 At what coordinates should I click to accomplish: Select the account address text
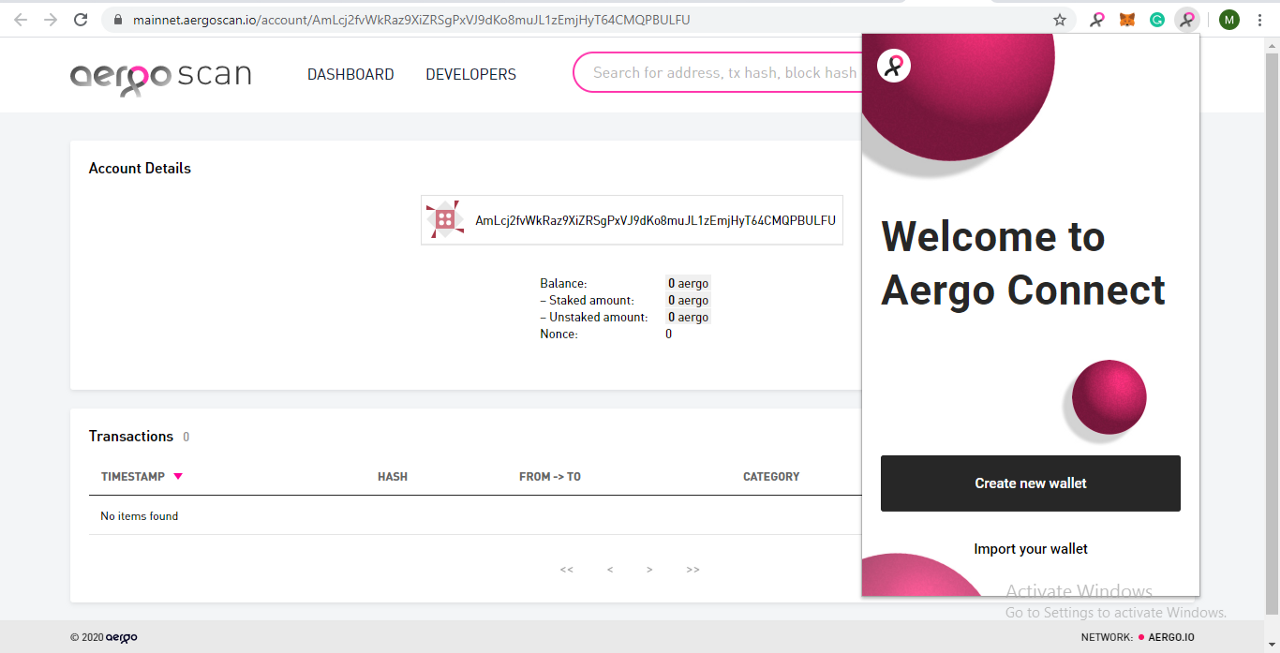tap(655, 220)
